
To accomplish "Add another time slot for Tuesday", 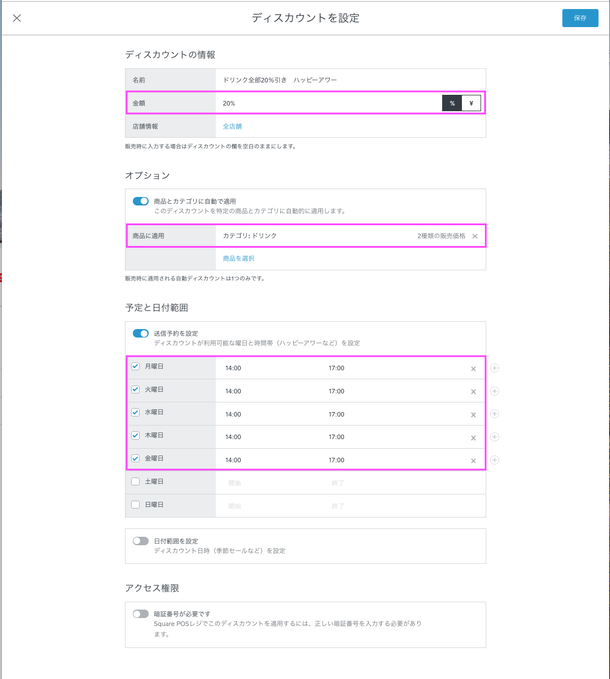I will coord(494,391).
